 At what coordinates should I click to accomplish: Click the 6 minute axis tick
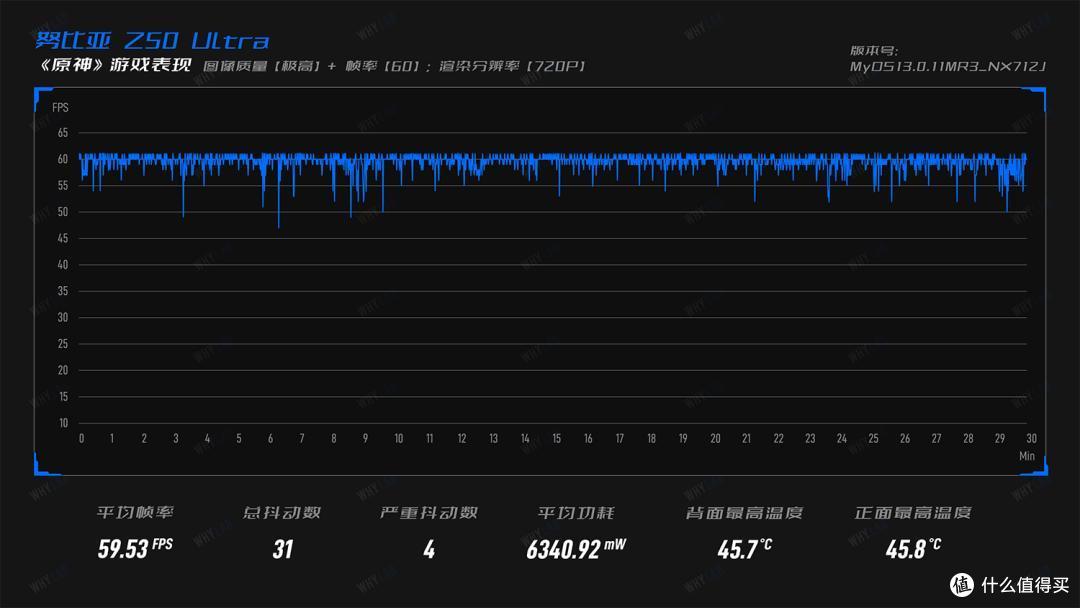[271, 439]
